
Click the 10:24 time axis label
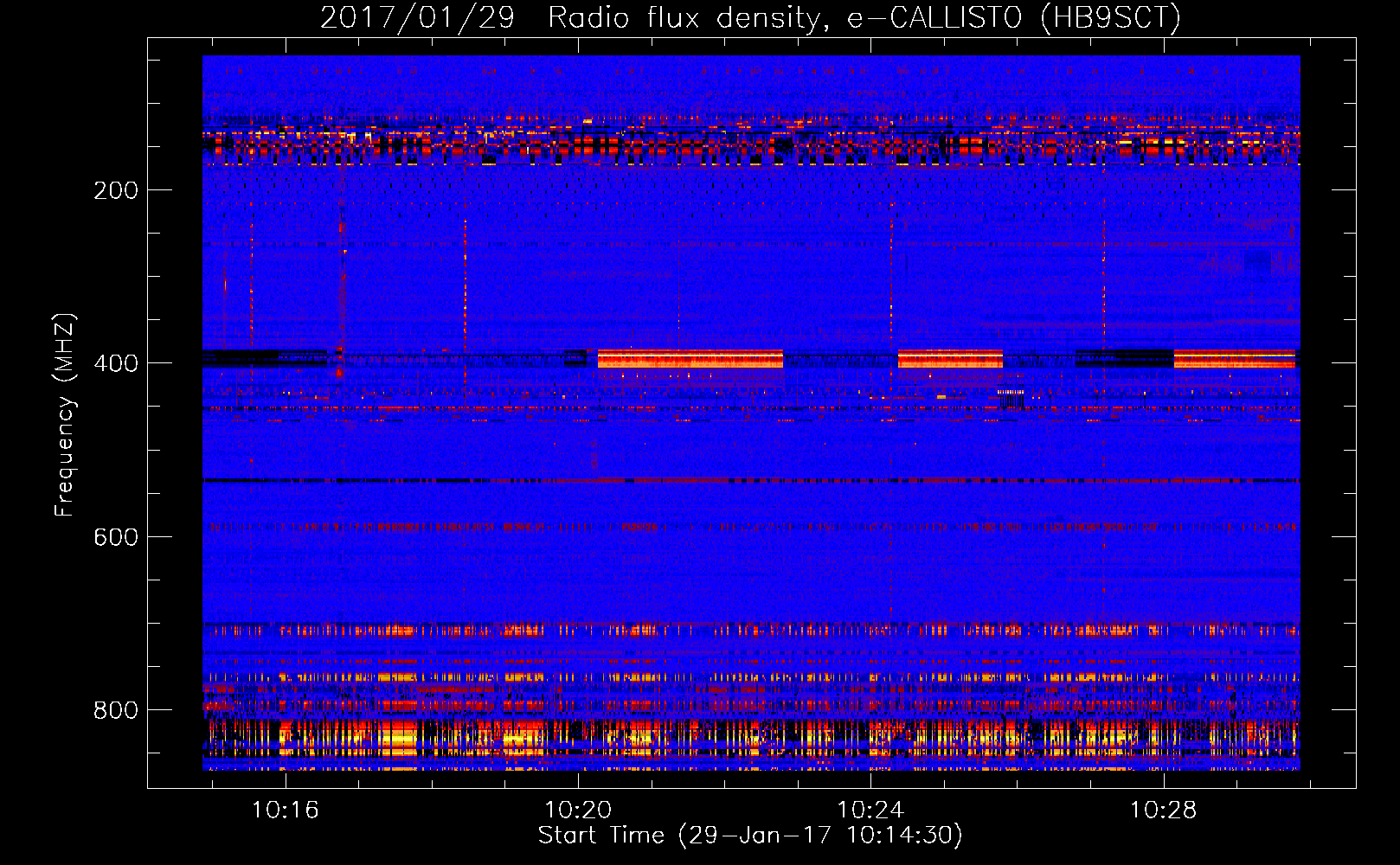tap(870, 810)
